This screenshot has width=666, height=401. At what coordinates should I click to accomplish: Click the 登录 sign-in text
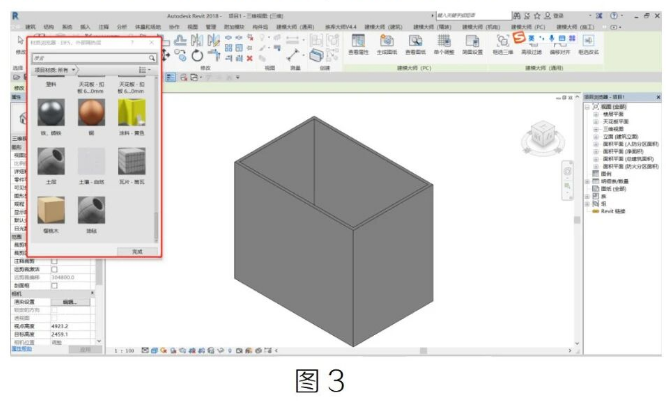(x=558, y=16)
